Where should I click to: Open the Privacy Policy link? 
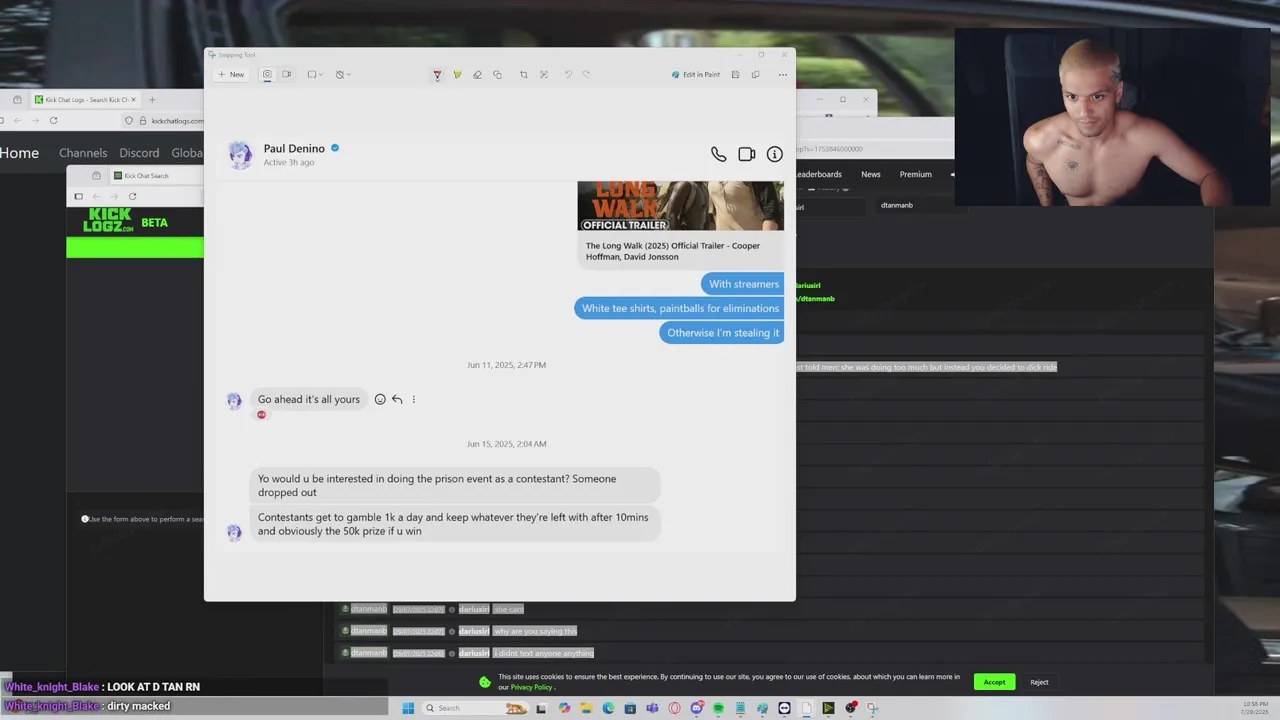pyautogui.click(x=531, y=688)
